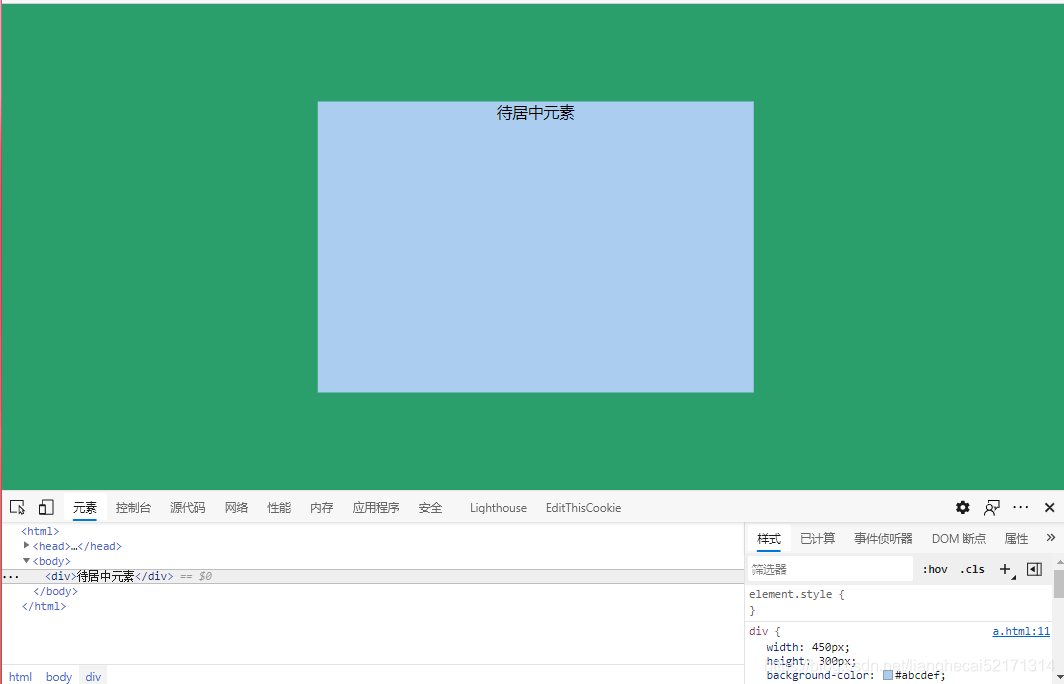Click the 筛选器 styles filter input

830,568
